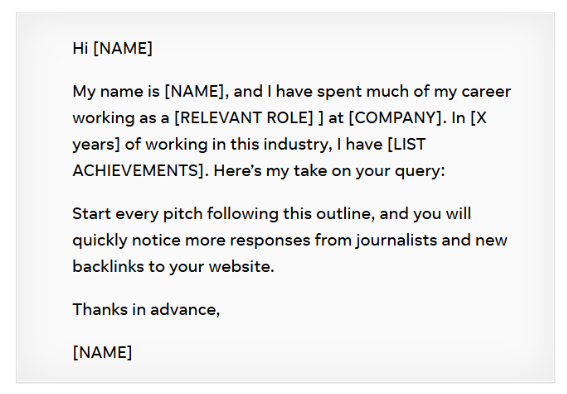Screen dimensions: 567x394
Task: Click the [COMPANY] placeholder
Action: click(x=395, y=117)
